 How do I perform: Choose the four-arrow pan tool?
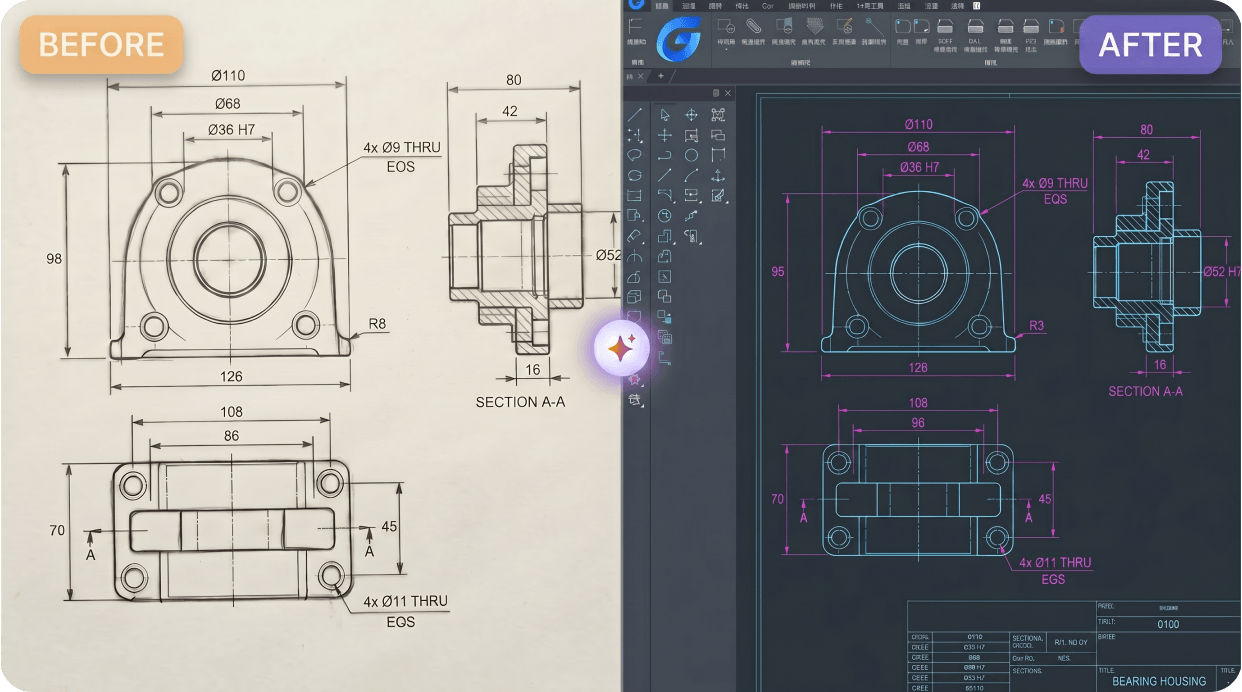(x=691, y=114)
